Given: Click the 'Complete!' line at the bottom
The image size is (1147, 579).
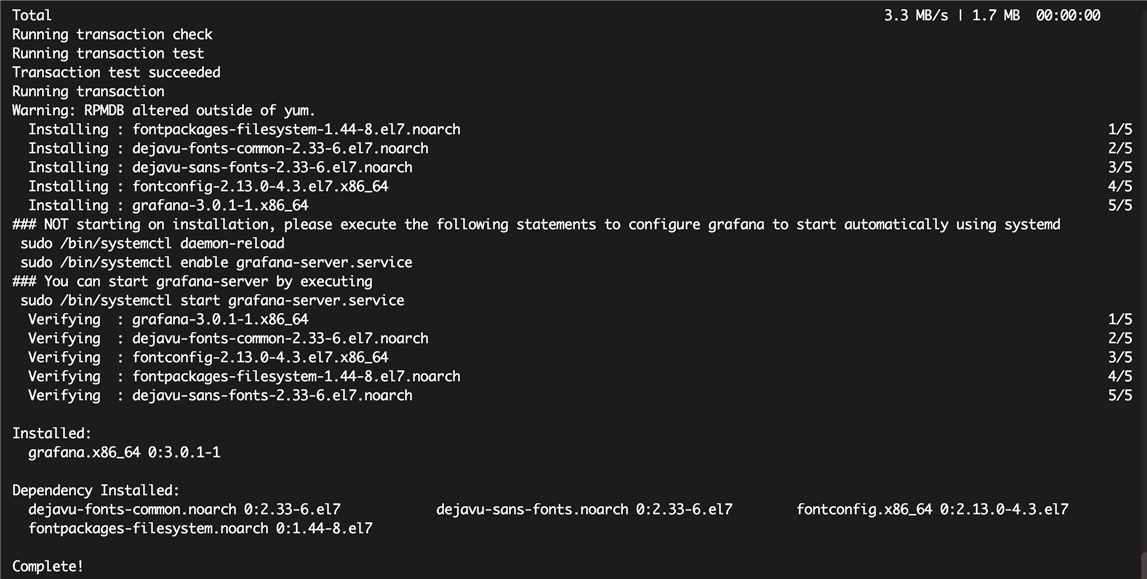Looking at the screenshot, I should point(48,567).
